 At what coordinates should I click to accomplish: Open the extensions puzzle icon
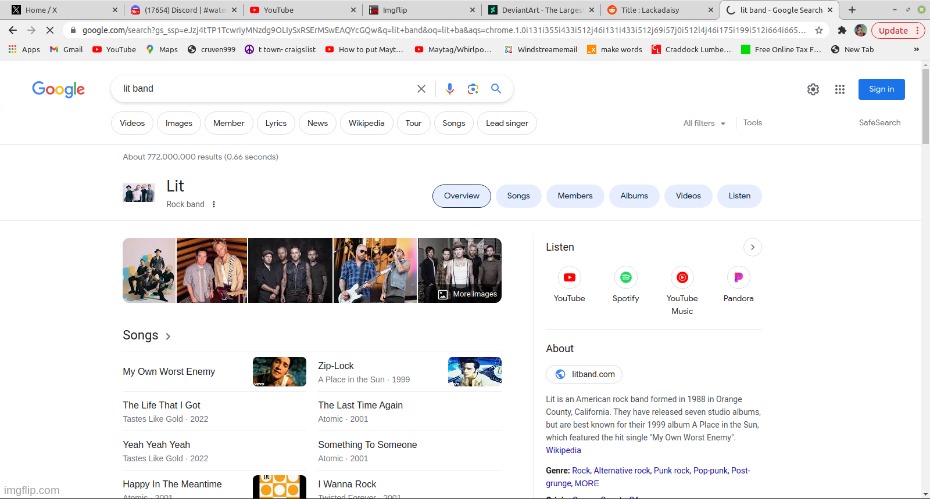(x=842, y=30)
